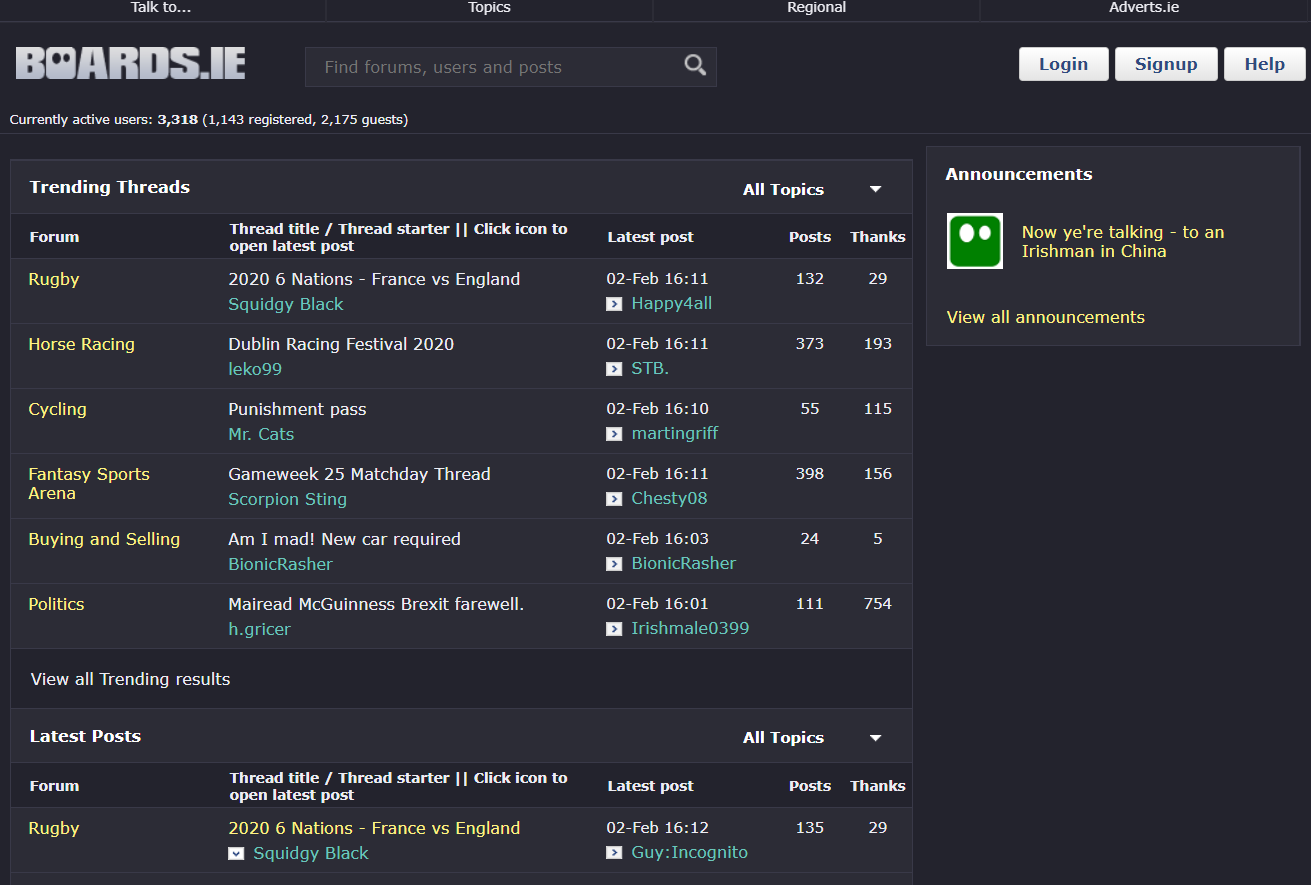
Task: Open View all Trending results link
Action: [x=131, y=679]
